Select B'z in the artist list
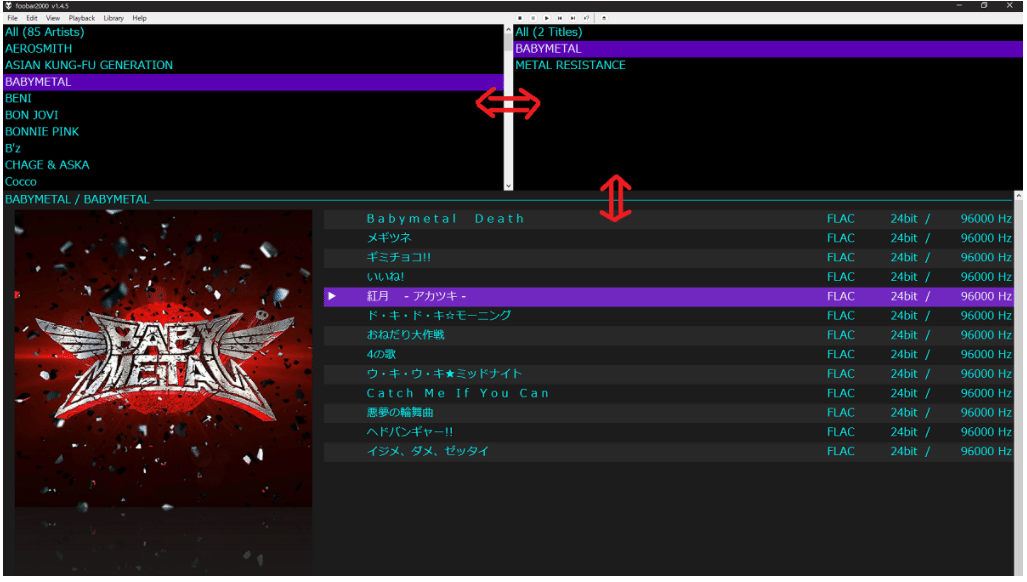 pyautogui.click(x=253, y=148)
